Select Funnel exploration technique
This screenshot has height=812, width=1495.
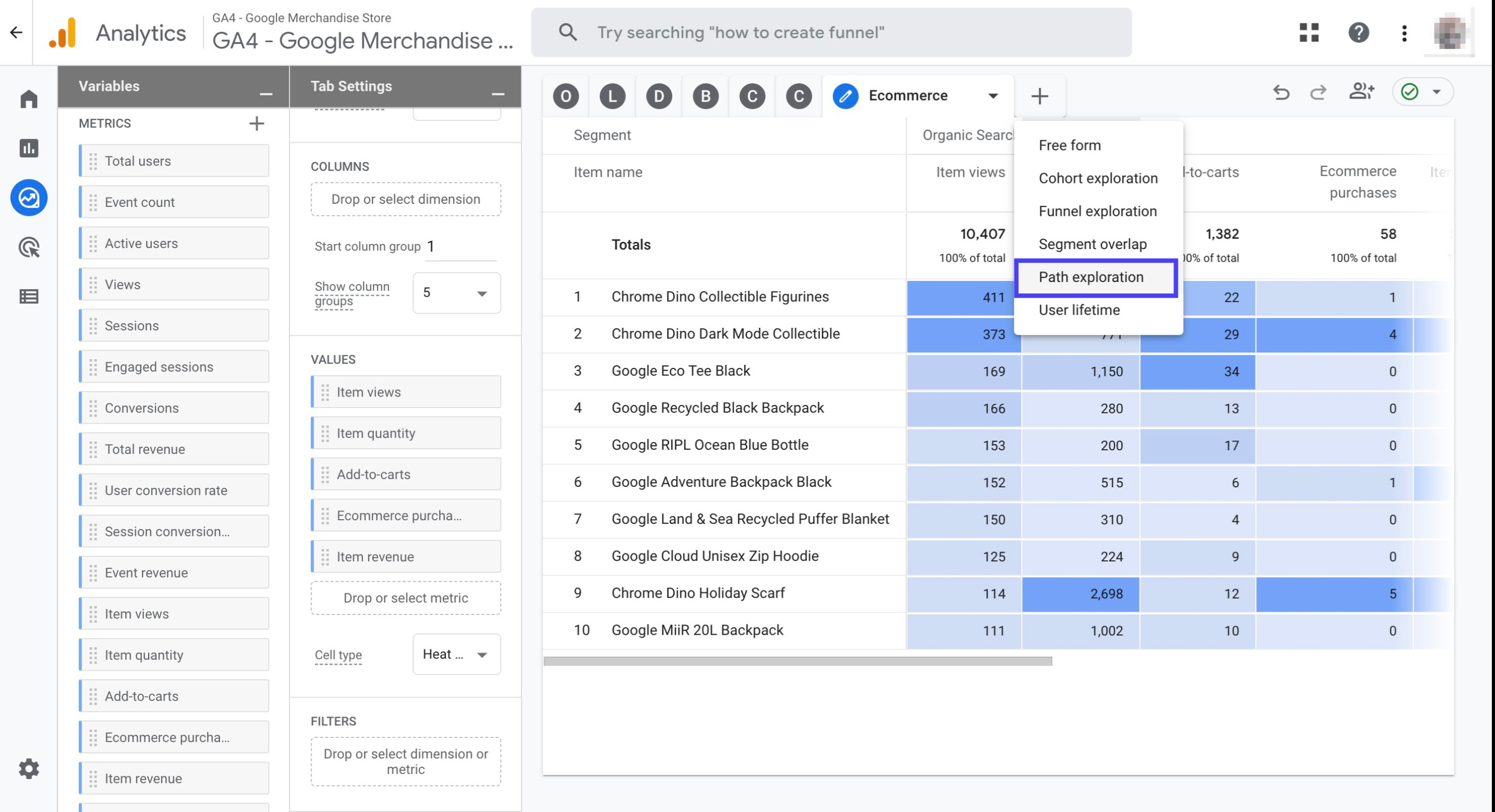pos(1098,211)
